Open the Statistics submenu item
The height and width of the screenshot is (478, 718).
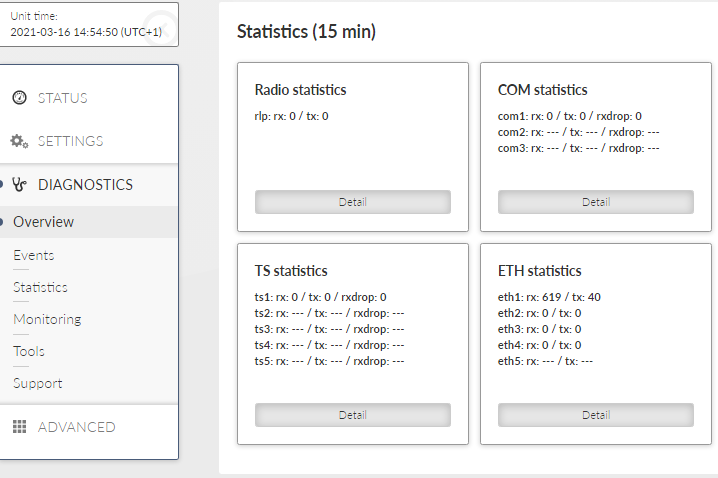click(x=40, y=287)
